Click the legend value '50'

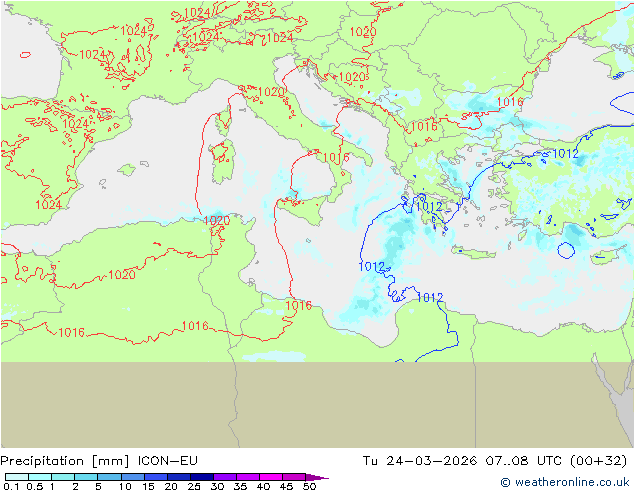309,486
